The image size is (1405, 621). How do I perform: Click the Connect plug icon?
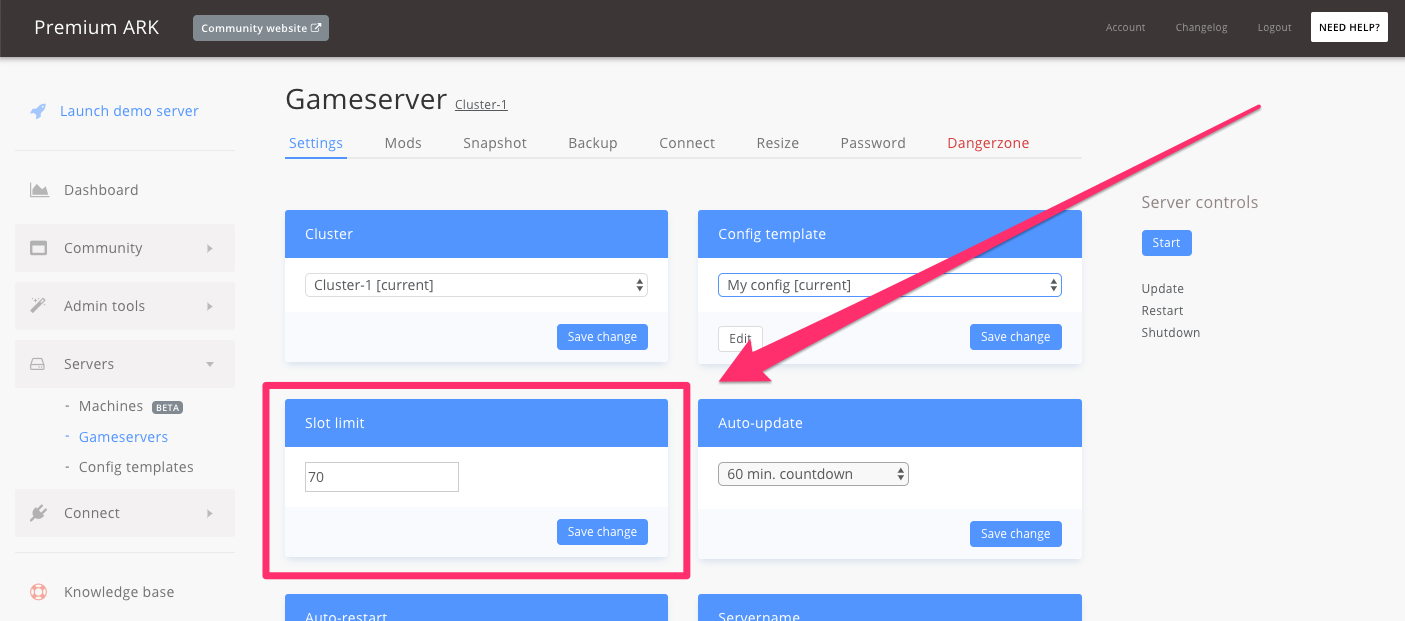[x=39, y=513]
